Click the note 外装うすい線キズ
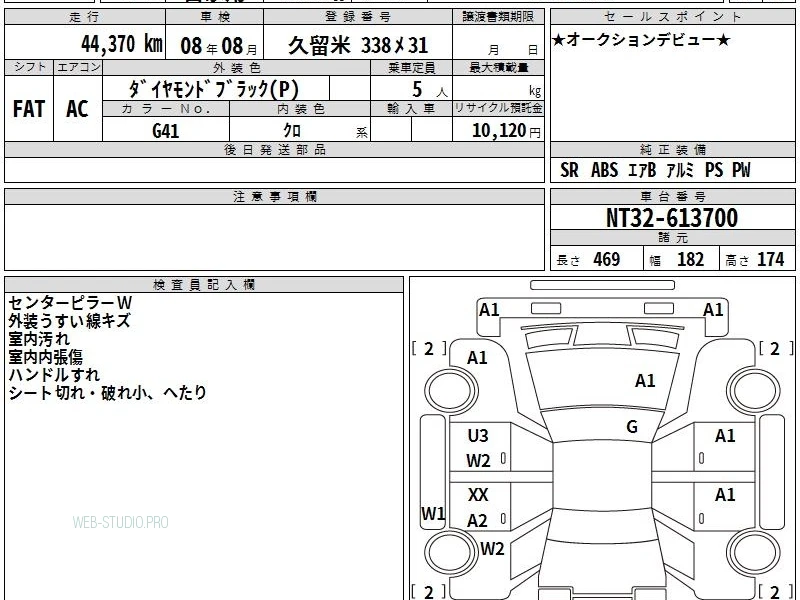Screen dimensions: 800x600 coord(69,321)
